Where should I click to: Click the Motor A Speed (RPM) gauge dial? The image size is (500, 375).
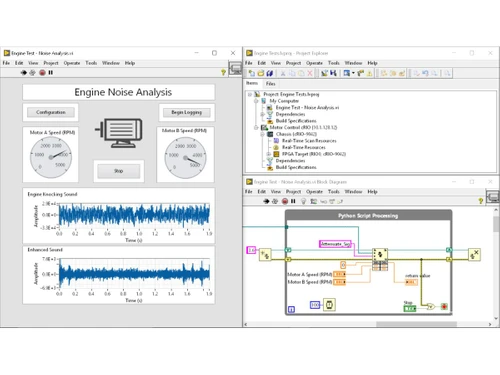(51, 157)
